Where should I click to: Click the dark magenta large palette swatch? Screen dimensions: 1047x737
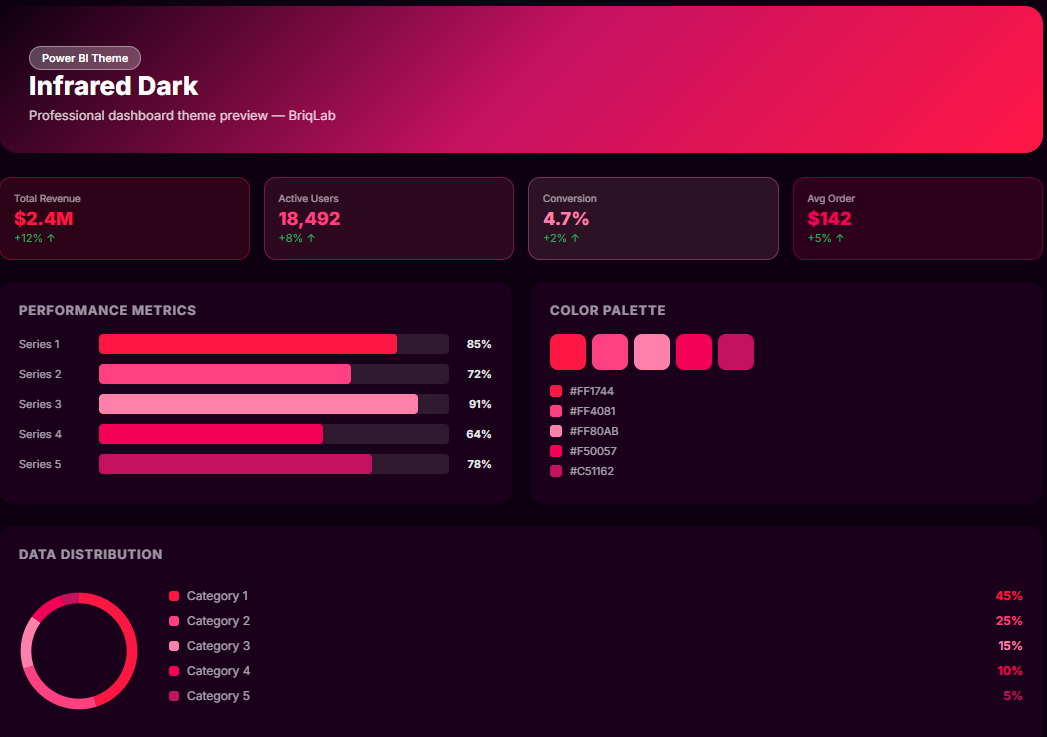(736, 352)
